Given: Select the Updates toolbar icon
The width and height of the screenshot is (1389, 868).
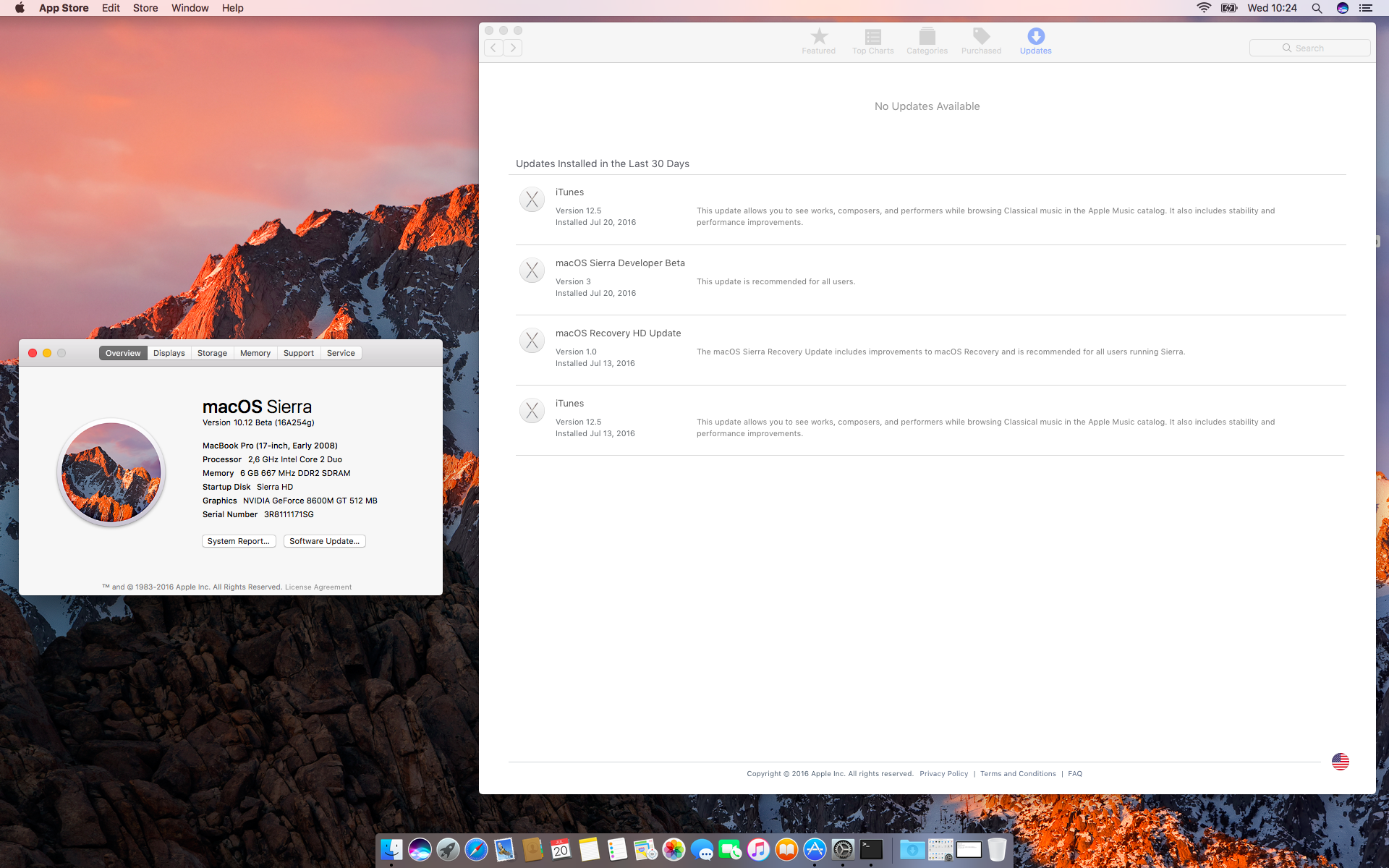Looking at the screenshot, I should 1035,41.
